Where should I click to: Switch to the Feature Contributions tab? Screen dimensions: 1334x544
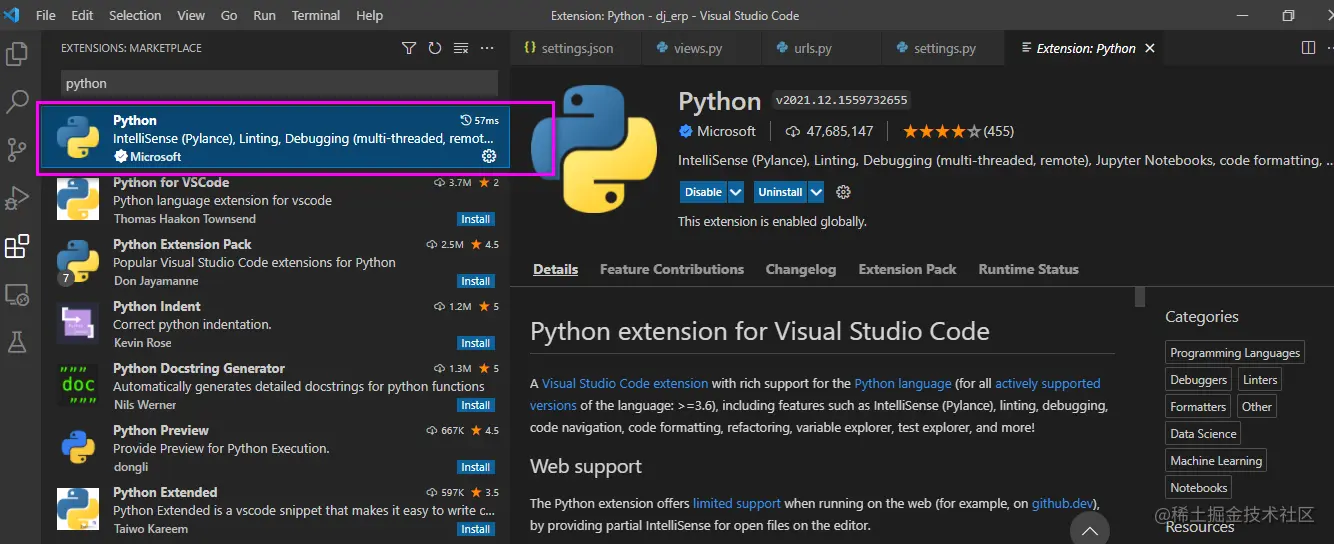point(671,269)
